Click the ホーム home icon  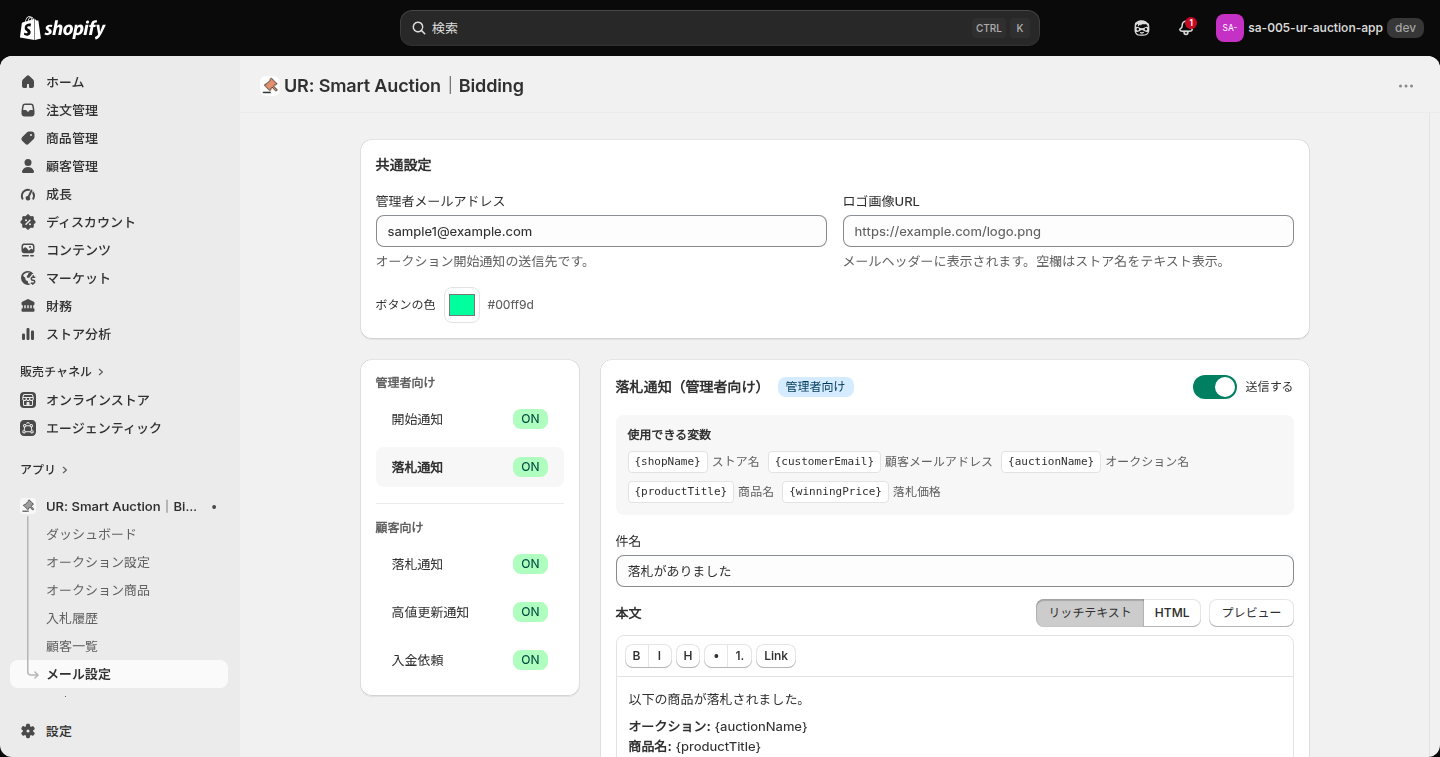coord(28,82)
